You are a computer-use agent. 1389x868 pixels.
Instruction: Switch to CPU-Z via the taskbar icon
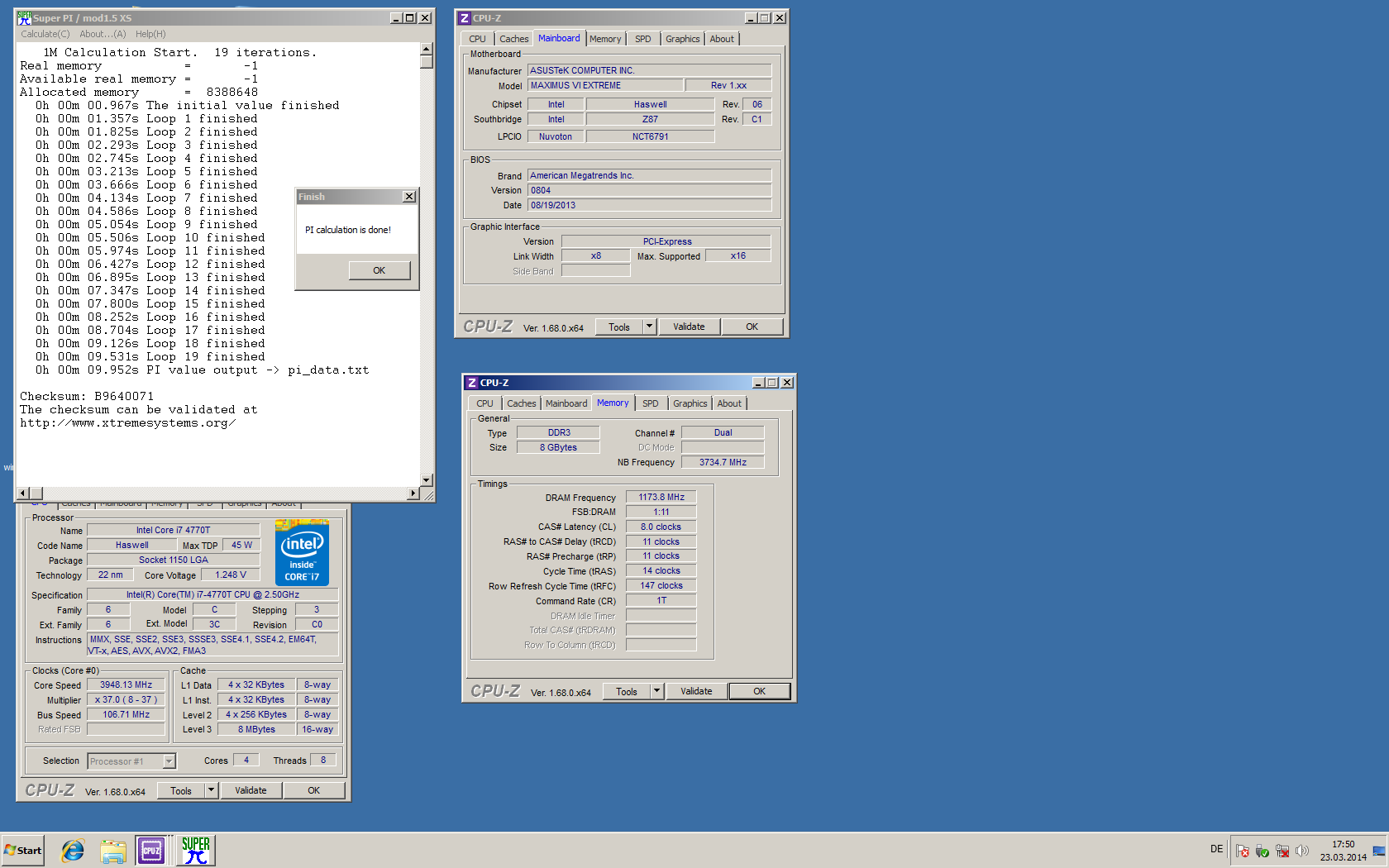(152, 850)
